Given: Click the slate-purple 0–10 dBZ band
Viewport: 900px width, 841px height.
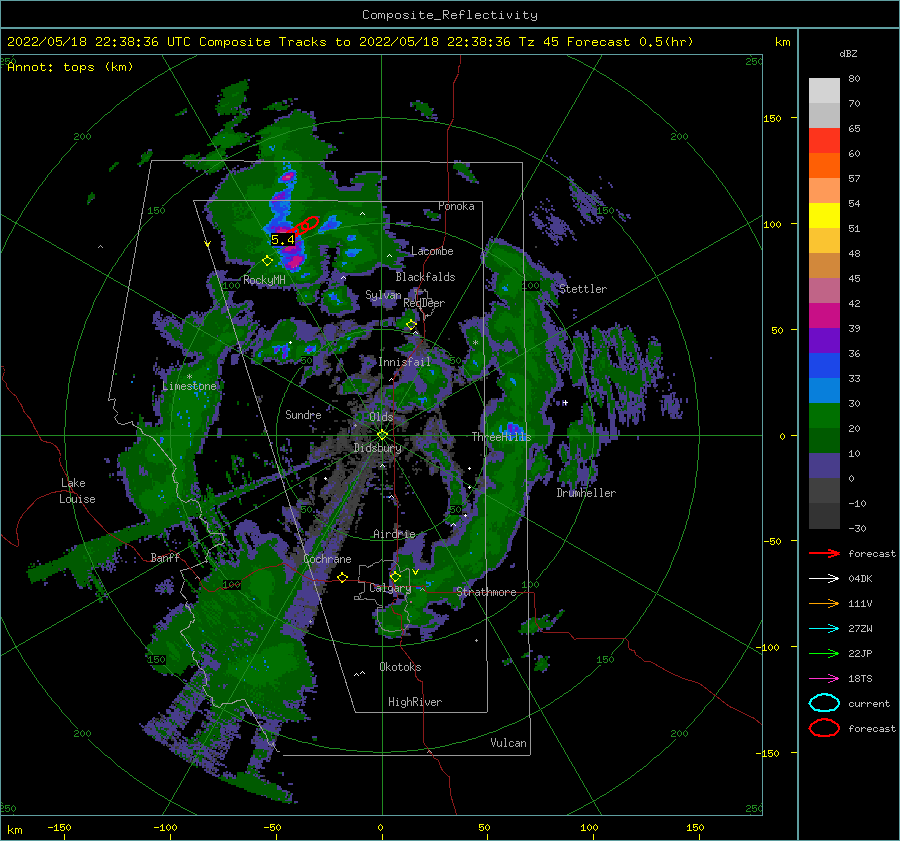Looking at the screenshot, I should pos(824,466).
